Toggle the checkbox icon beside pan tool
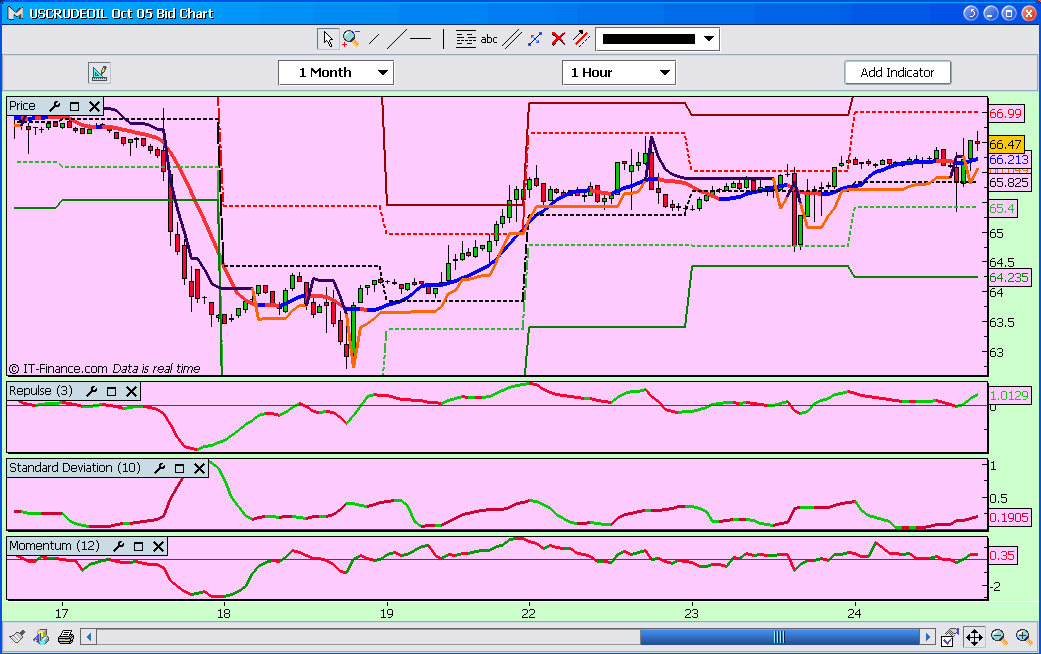 [x=949, y=637]
